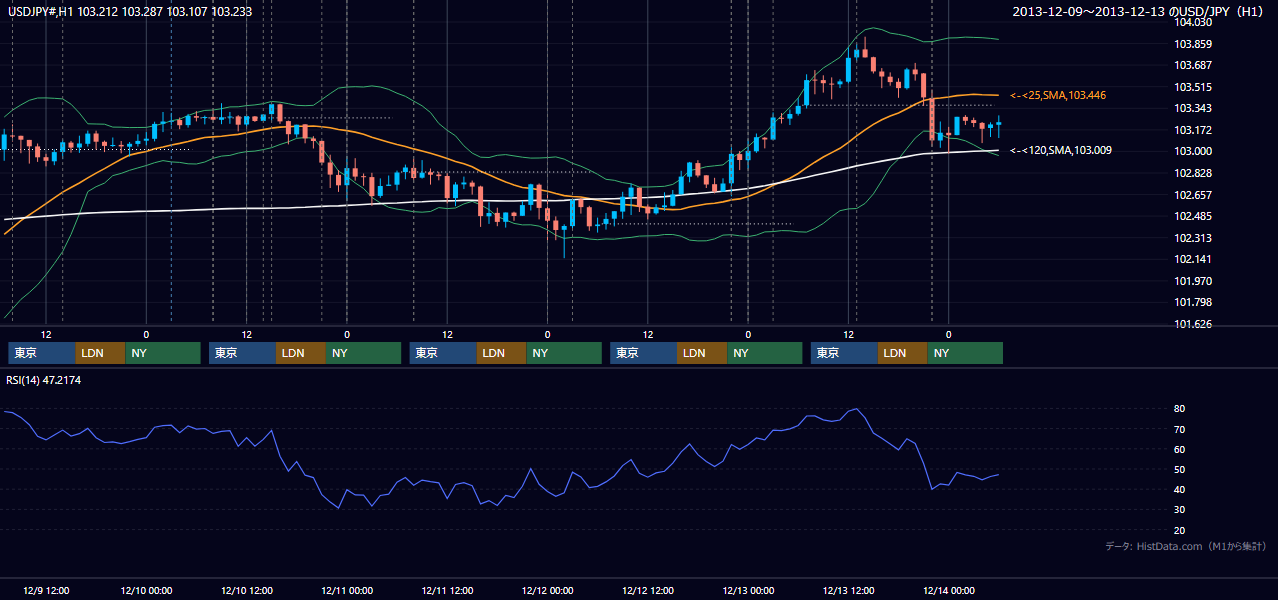Click price axis value 102.313
This screenshot has width=1278, height=600.
pos(1193,238)
